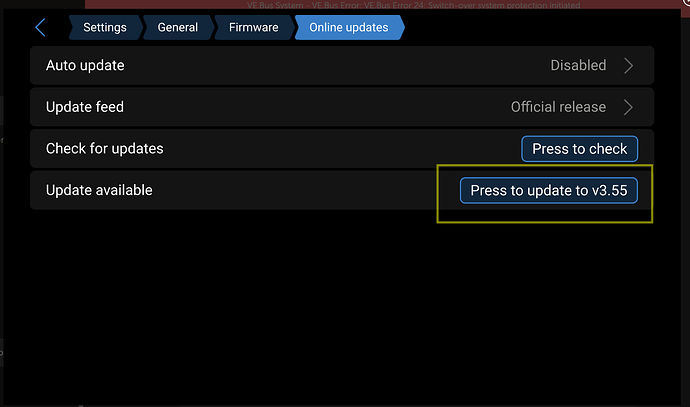This screenshot has width=690, height=407.
Task: Navigate to the General breadcrumb
Action: (x=178, y=28)
